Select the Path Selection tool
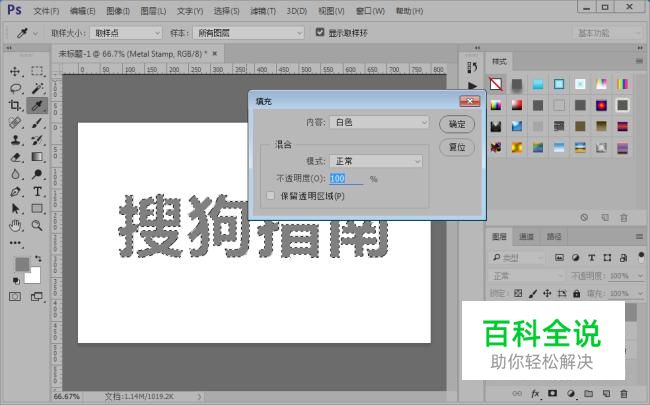Screen dimensions: 650x405 (15, 209)
